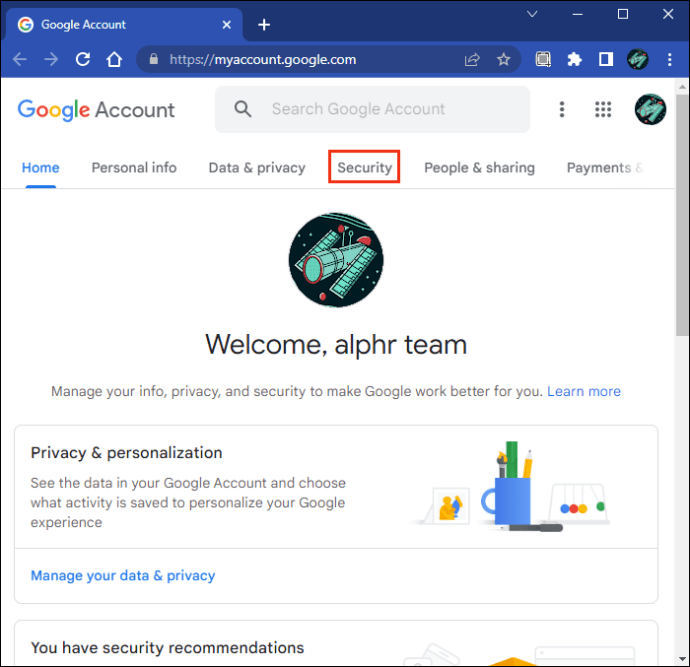Open the screenshot capture extension icon
The height and width of the screenshot is (667, 690).
[x=543, y=59]
